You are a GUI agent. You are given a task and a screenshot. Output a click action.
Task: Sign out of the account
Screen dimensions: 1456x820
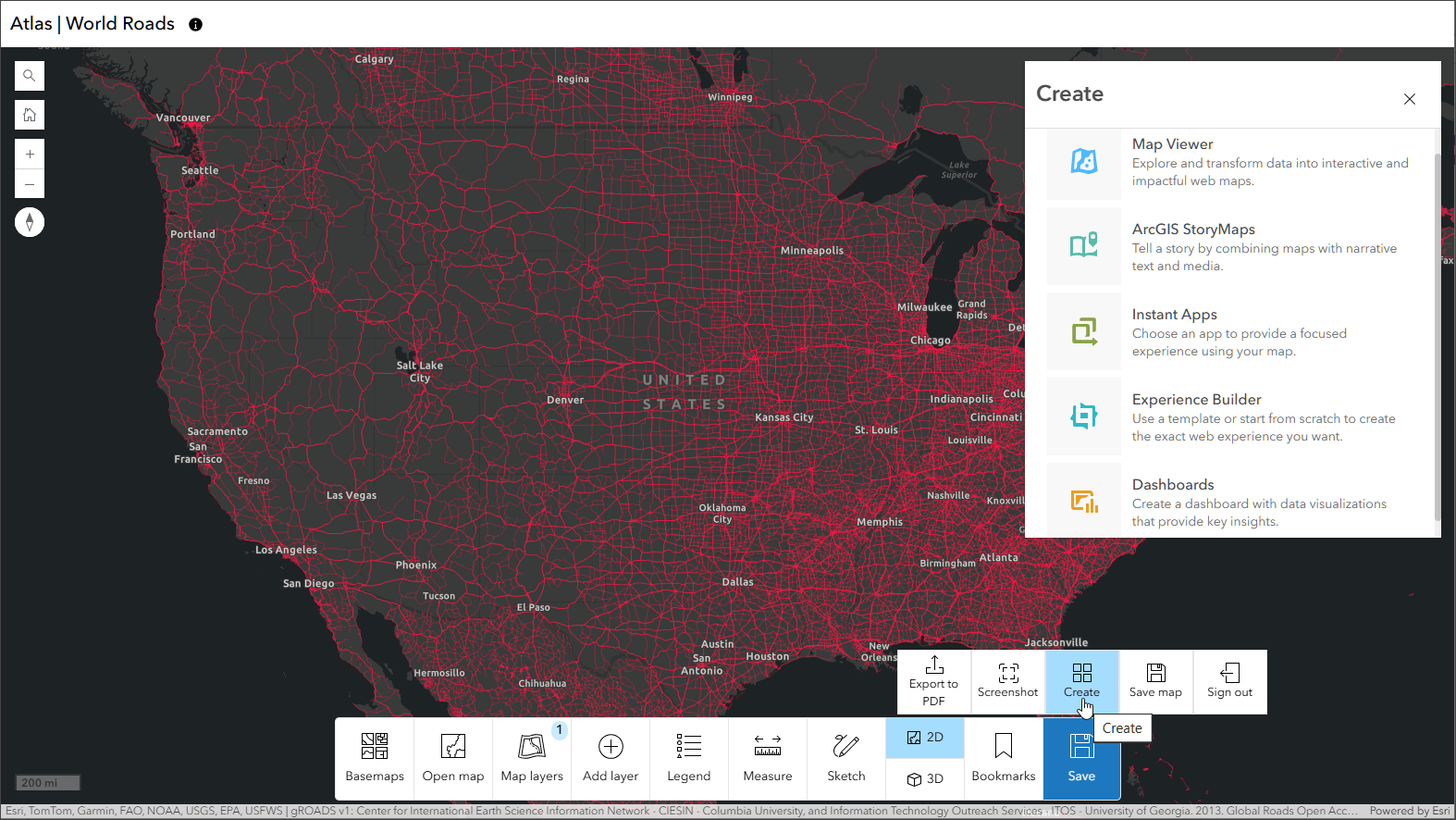[1230, 682]
